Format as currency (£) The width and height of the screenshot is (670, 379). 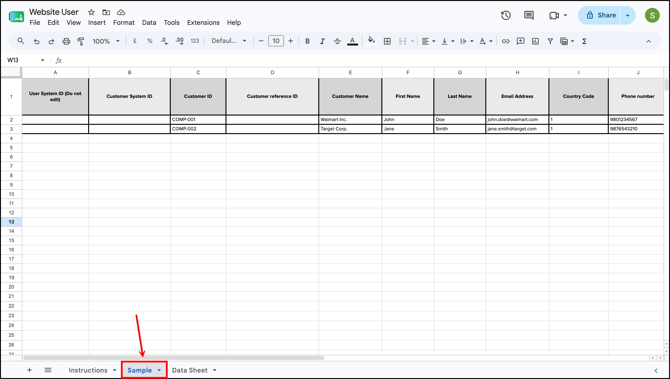pos(135,41)
